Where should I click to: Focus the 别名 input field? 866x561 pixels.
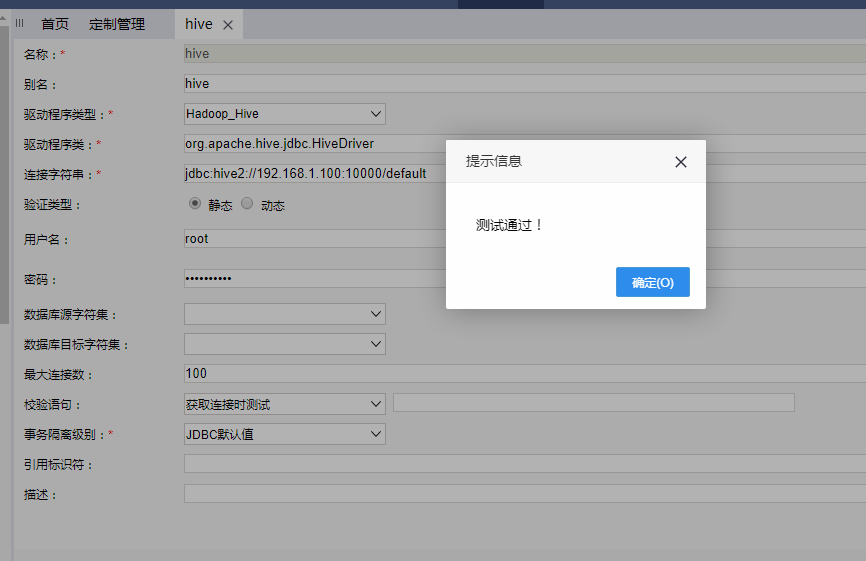(x=525, y=83)
